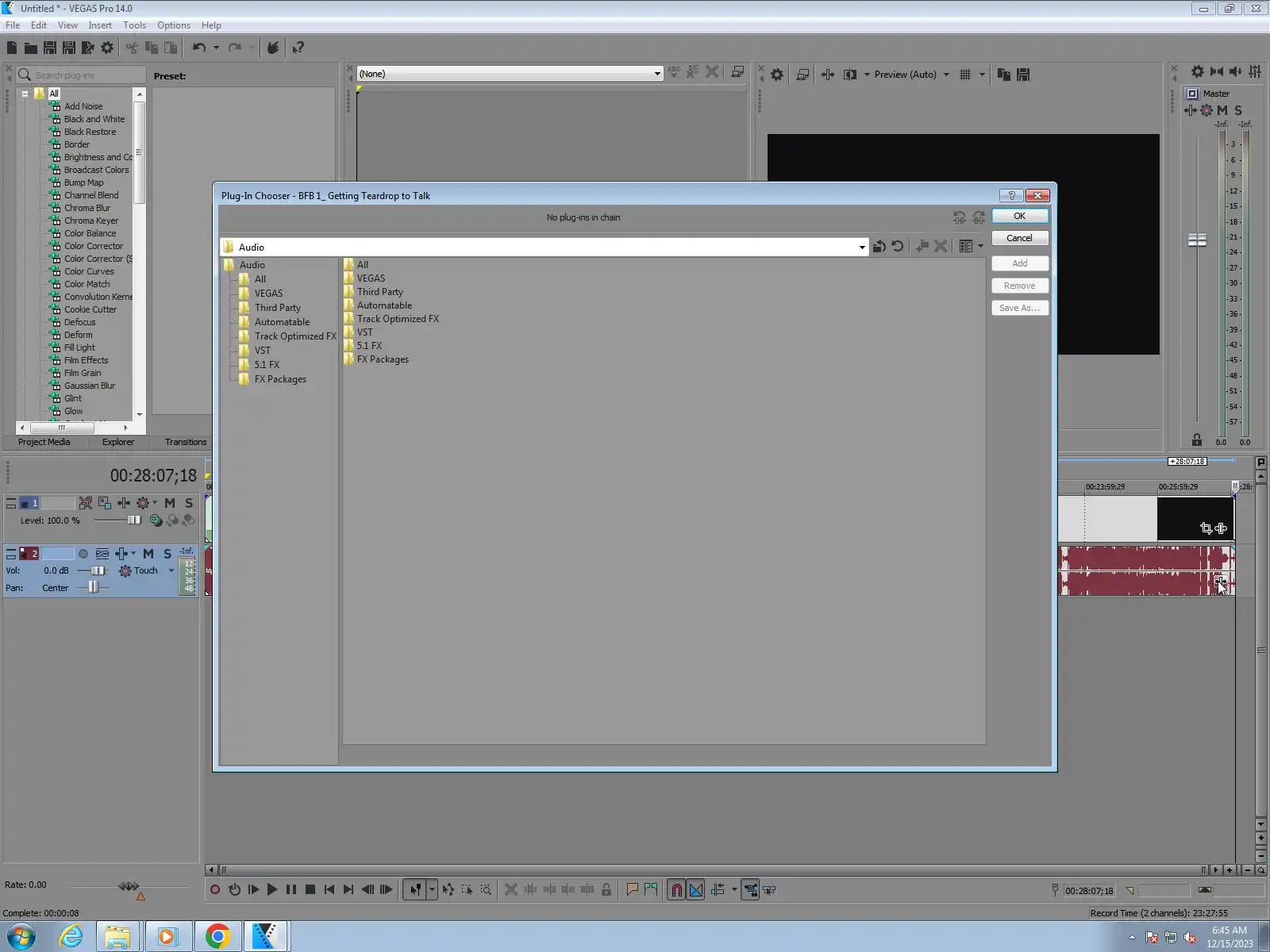Screen dimensions: 1270x952
Task: Stop playback in transport bar
Action: [310, 890]
